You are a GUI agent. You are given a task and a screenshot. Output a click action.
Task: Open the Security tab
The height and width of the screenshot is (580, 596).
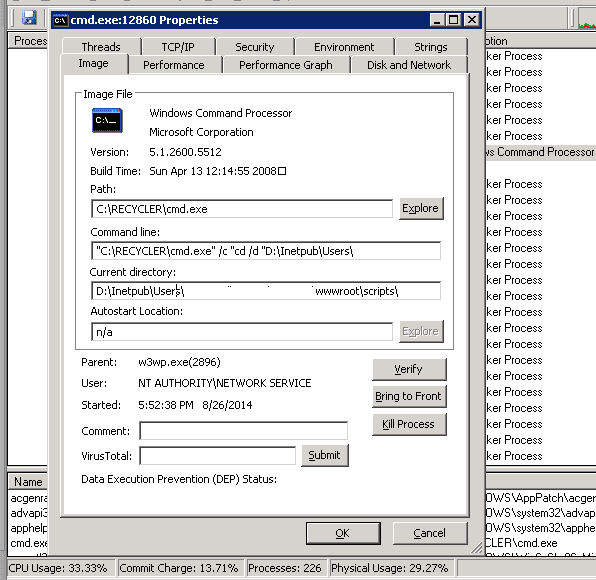tap(255, 47)
